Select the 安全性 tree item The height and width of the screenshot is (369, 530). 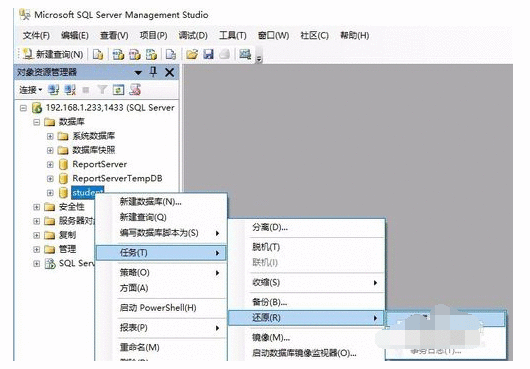tap(72, 207)
